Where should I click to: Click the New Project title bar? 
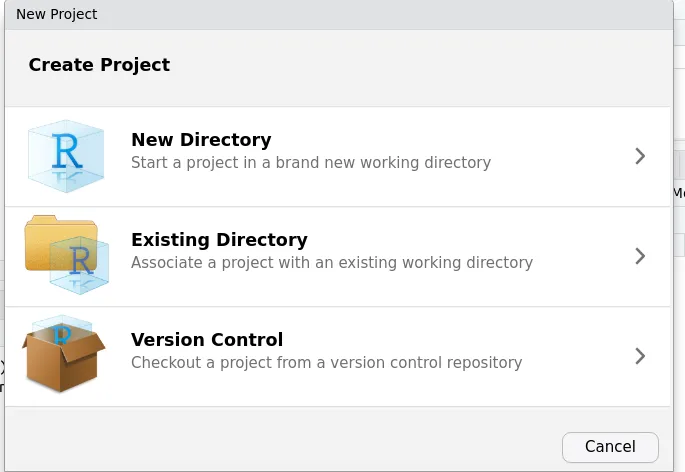click(339, 14)
